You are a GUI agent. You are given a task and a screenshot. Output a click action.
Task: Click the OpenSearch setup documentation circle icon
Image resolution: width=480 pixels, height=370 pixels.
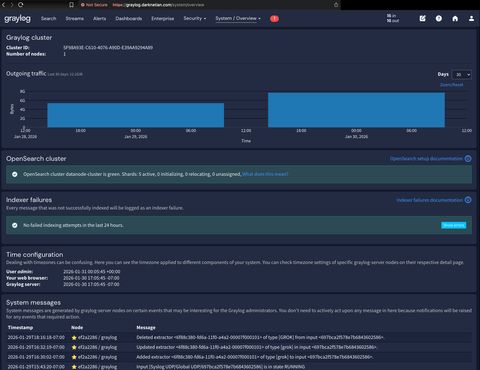[x=468, y=159]
